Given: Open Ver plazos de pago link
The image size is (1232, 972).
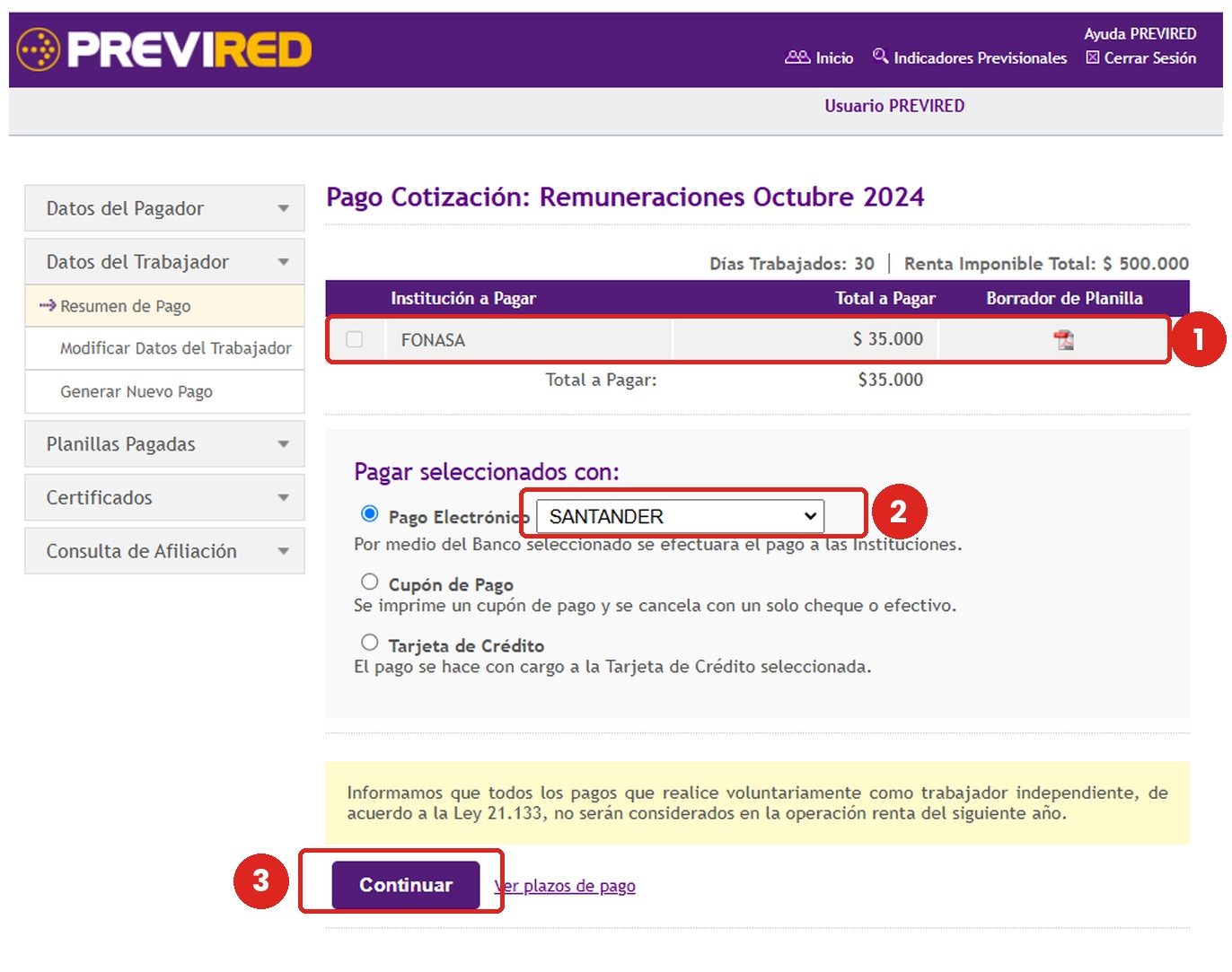Looking at the screenshot, I should [565, 886].
